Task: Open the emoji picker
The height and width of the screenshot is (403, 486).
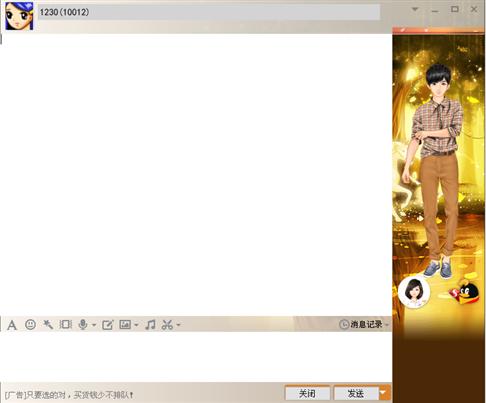Action: coord(30,324)
